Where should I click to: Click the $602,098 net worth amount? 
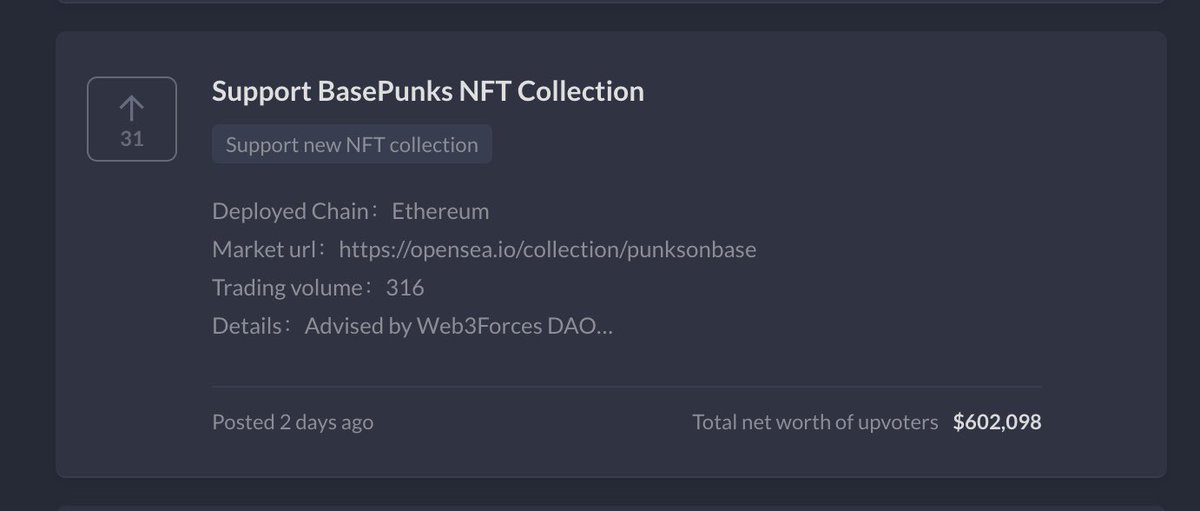[x=997, y=422]
